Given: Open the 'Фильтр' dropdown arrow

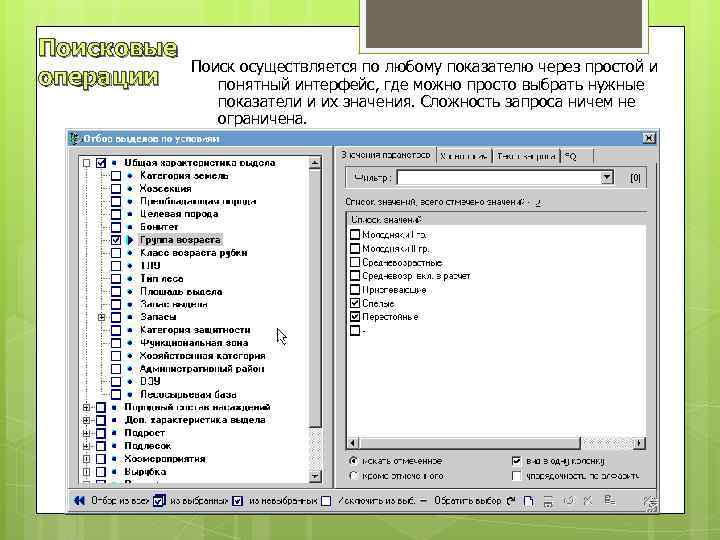Looking at the screenshot, I should click(607, 177).
